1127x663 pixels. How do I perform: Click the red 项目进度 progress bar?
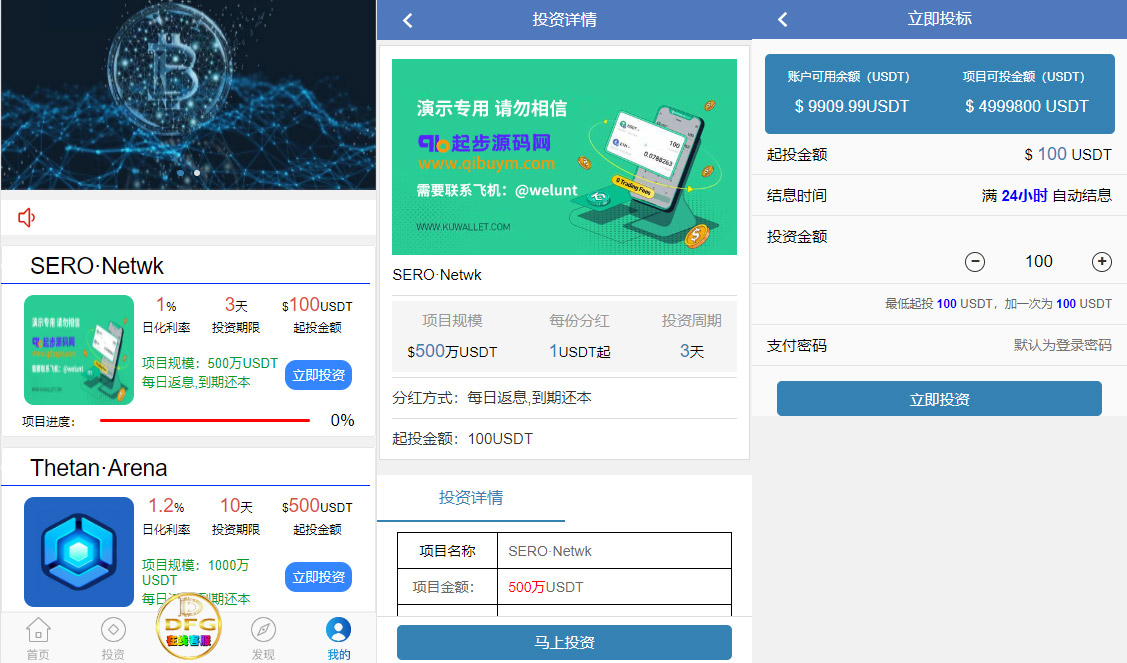pyautogui.click(x=205, y=420)
